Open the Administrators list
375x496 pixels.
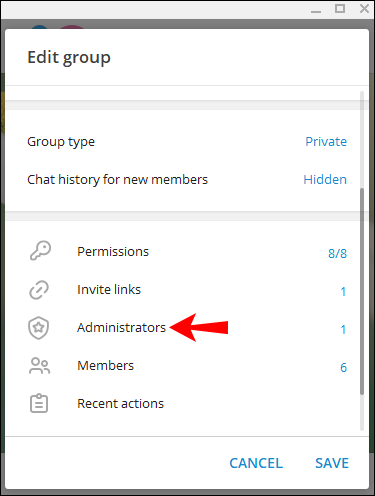click(x=187, y=328)
